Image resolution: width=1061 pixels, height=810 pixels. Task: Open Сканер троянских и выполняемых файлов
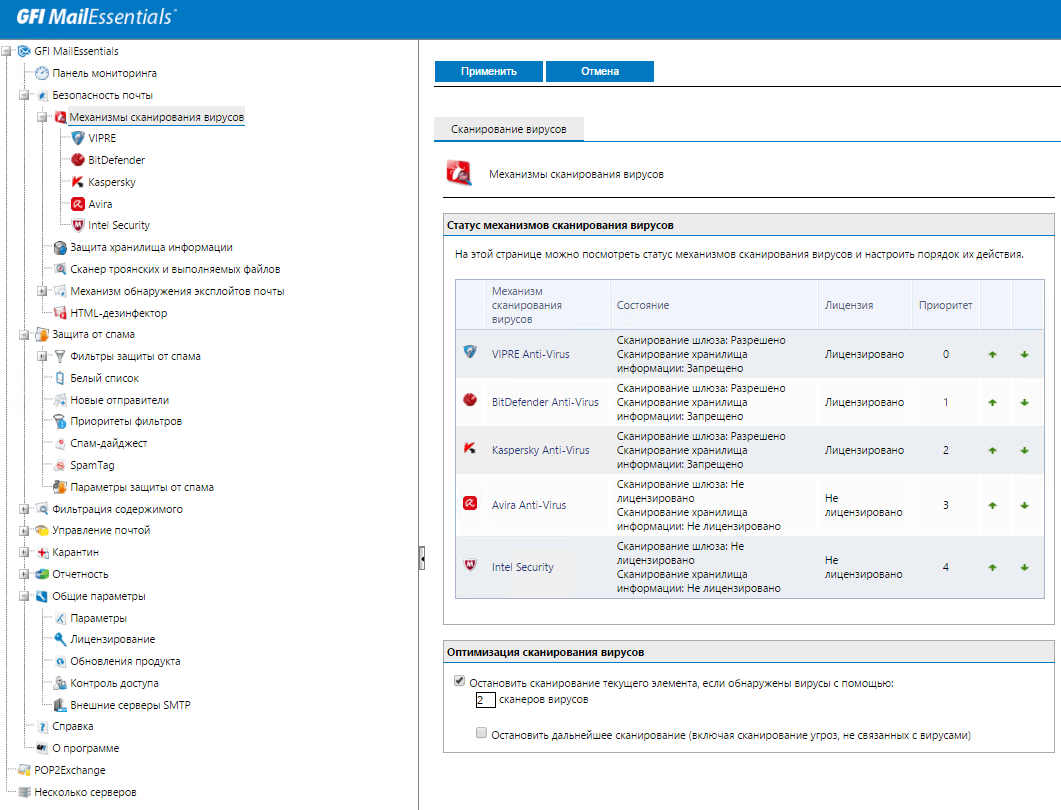click(175, 269)
